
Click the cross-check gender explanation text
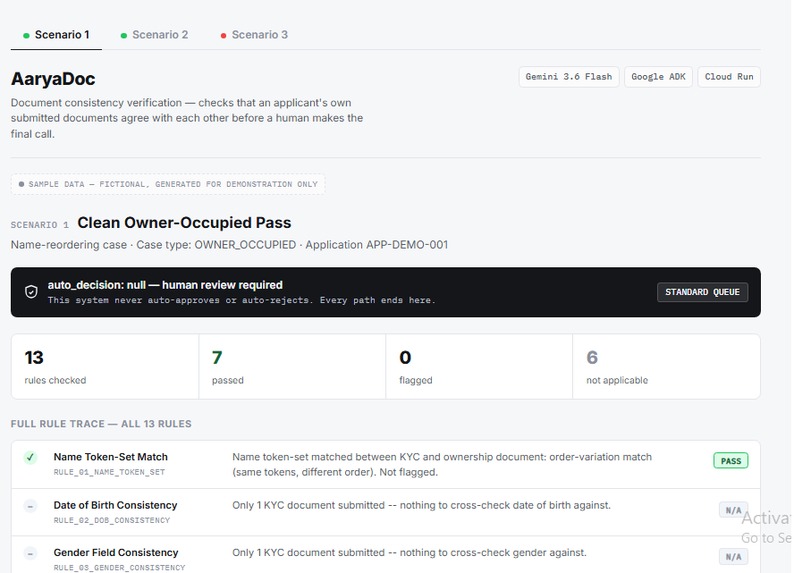[409, 553]
